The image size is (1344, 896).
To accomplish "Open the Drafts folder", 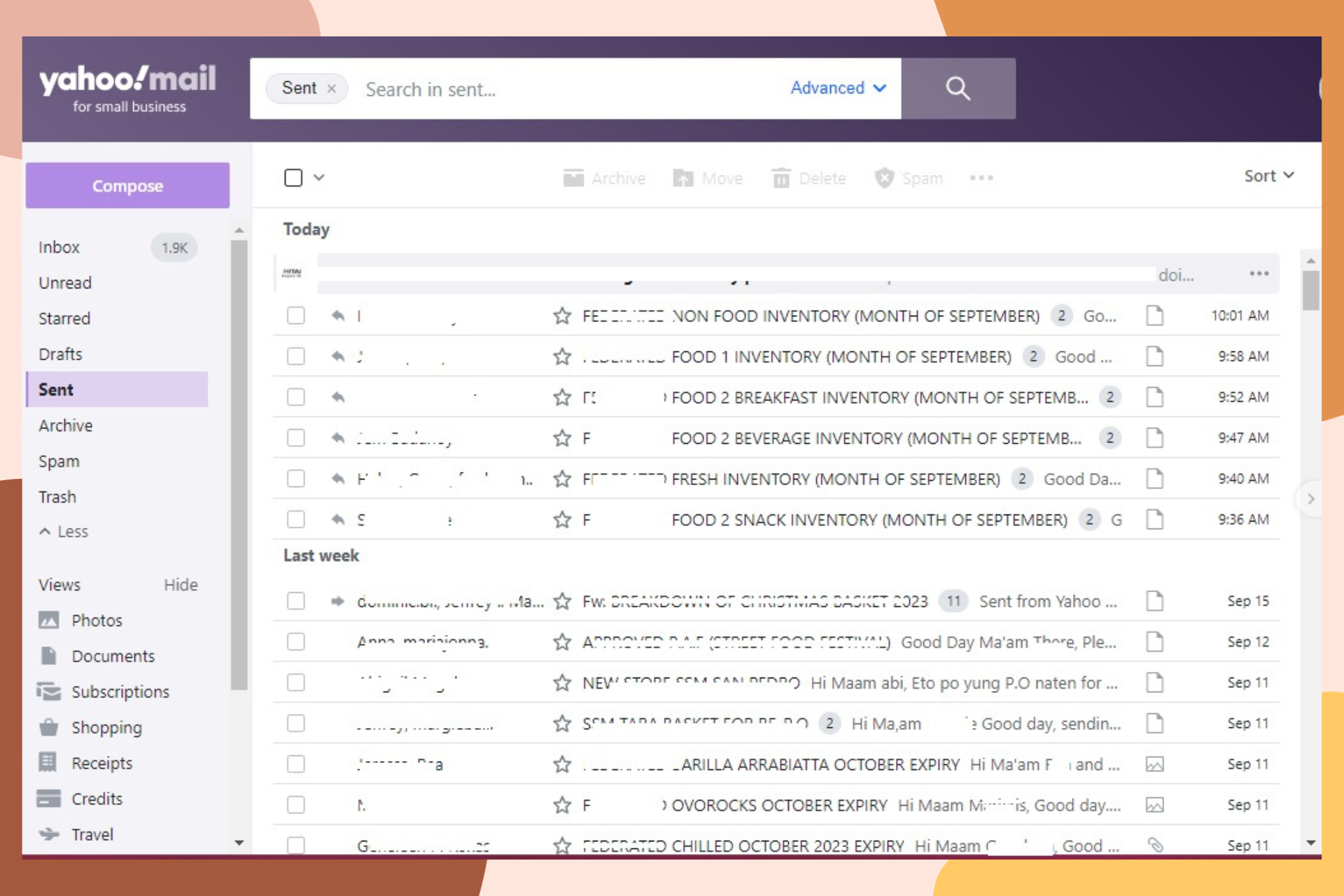I will [60, 354].
